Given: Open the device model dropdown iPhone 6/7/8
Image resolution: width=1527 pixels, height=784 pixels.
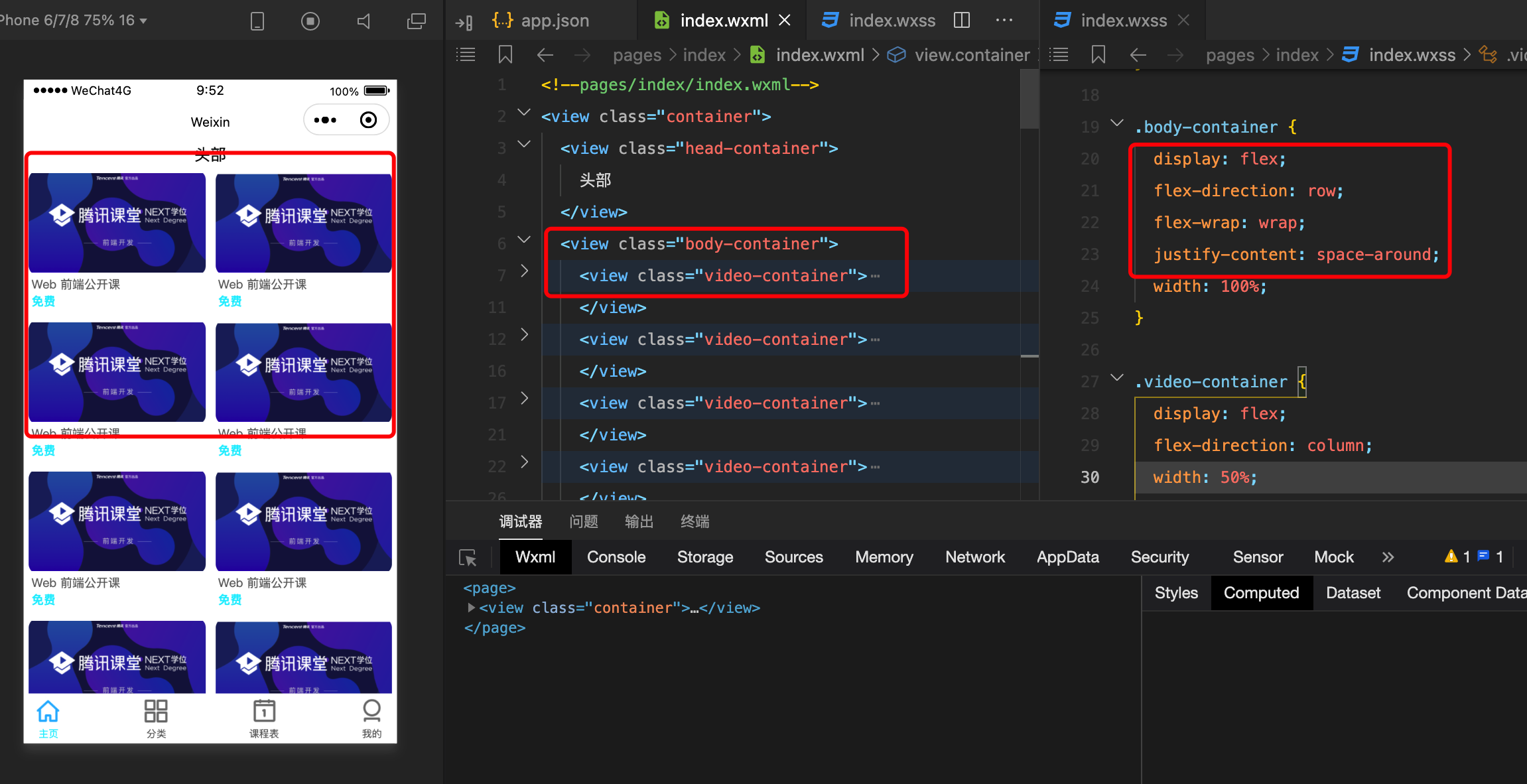Looking at the screenshot, I should (x=73, y=20).
